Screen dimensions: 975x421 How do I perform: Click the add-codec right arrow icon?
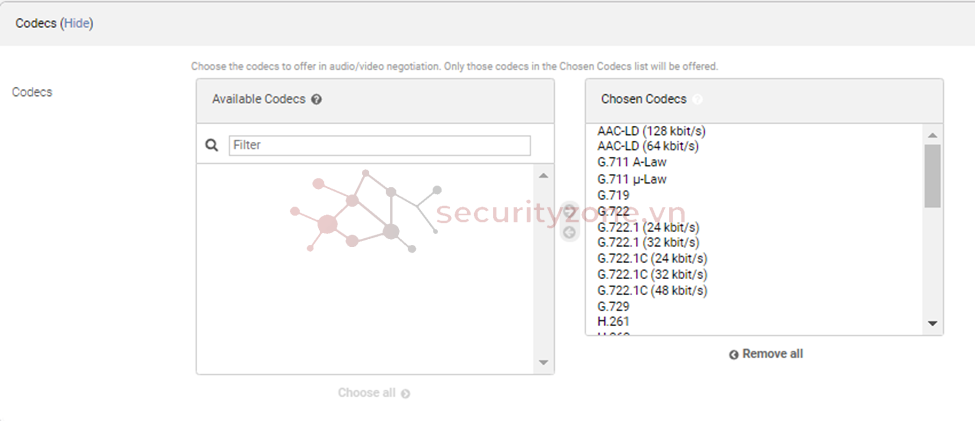point(569,212)
